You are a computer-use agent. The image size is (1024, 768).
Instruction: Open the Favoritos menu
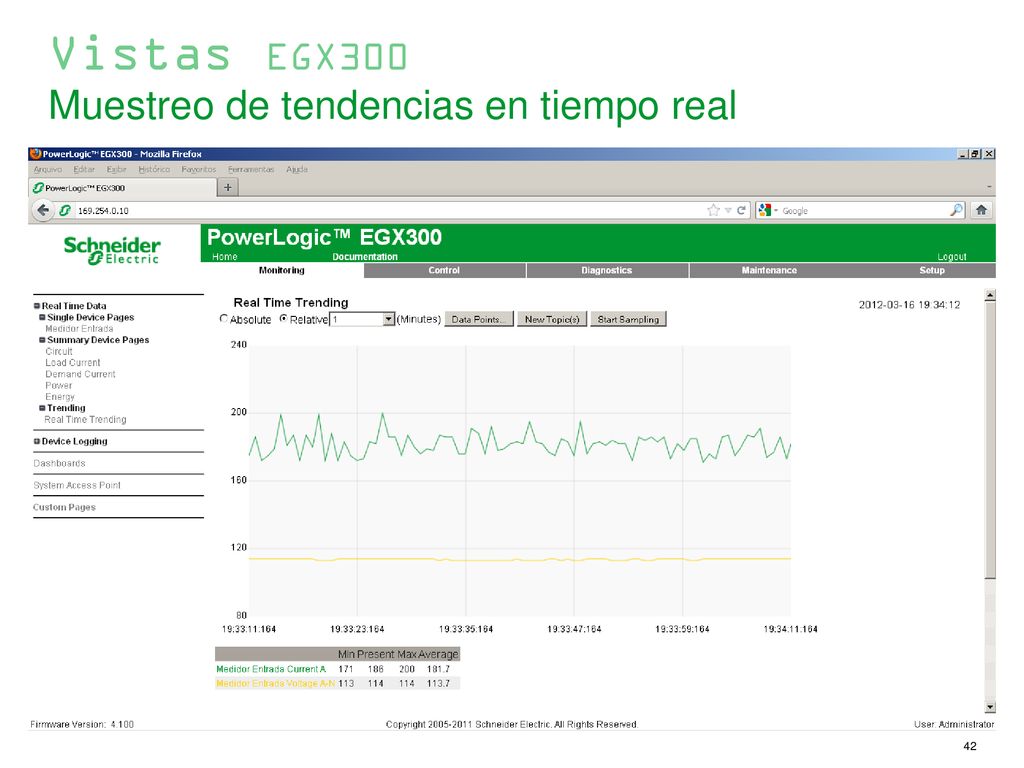(x=199, y=169)
